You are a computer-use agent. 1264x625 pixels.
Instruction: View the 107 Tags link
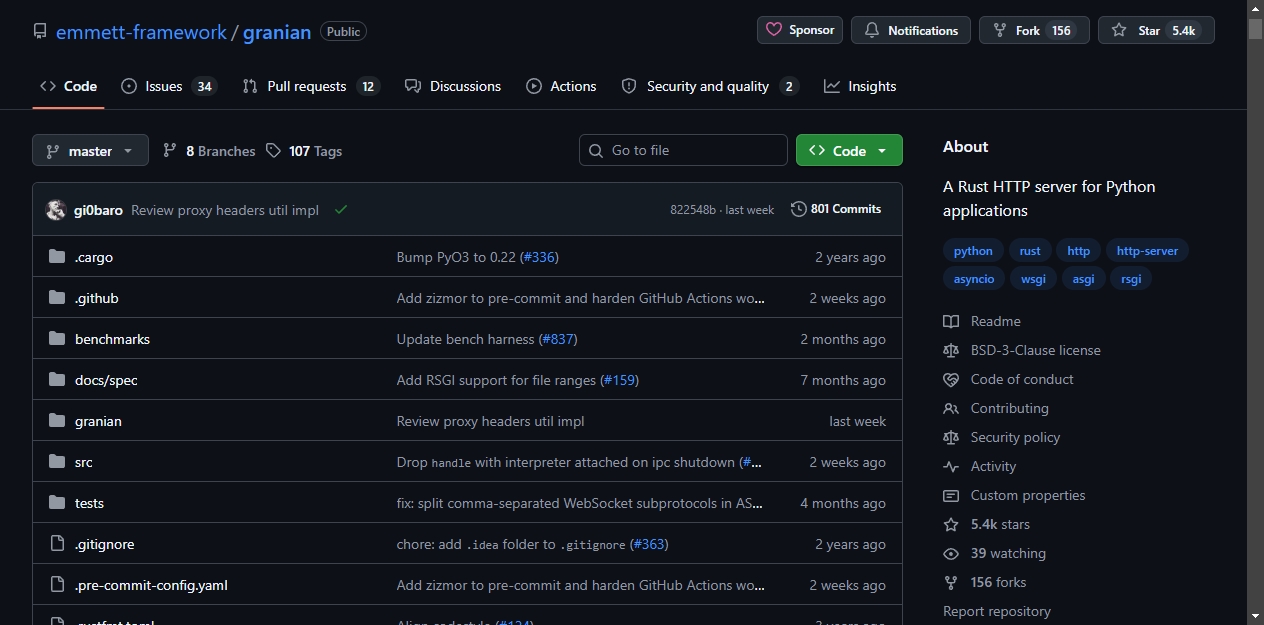pyautogui.click(x=304, y=151)
